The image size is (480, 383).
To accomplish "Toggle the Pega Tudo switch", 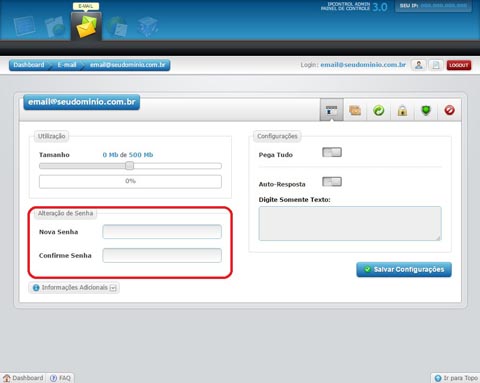I will (332, 152).
